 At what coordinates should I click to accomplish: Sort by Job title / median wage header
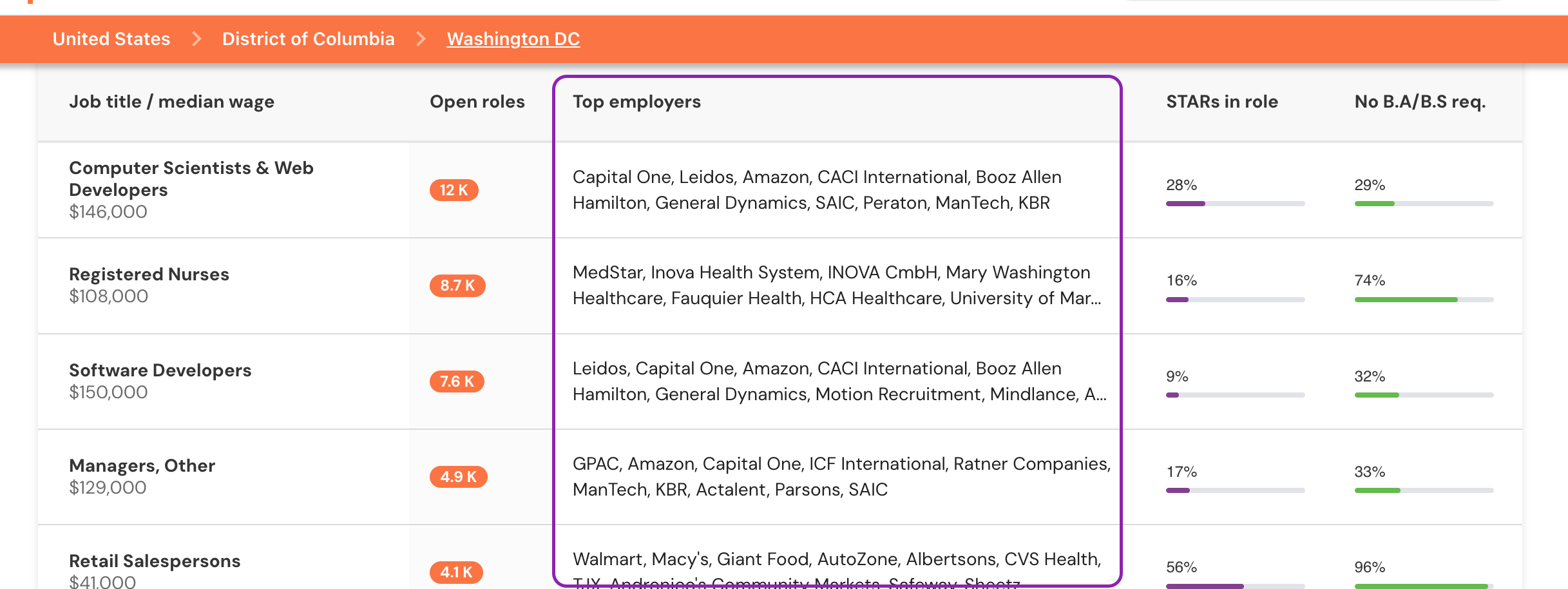[x=171, y=102]
